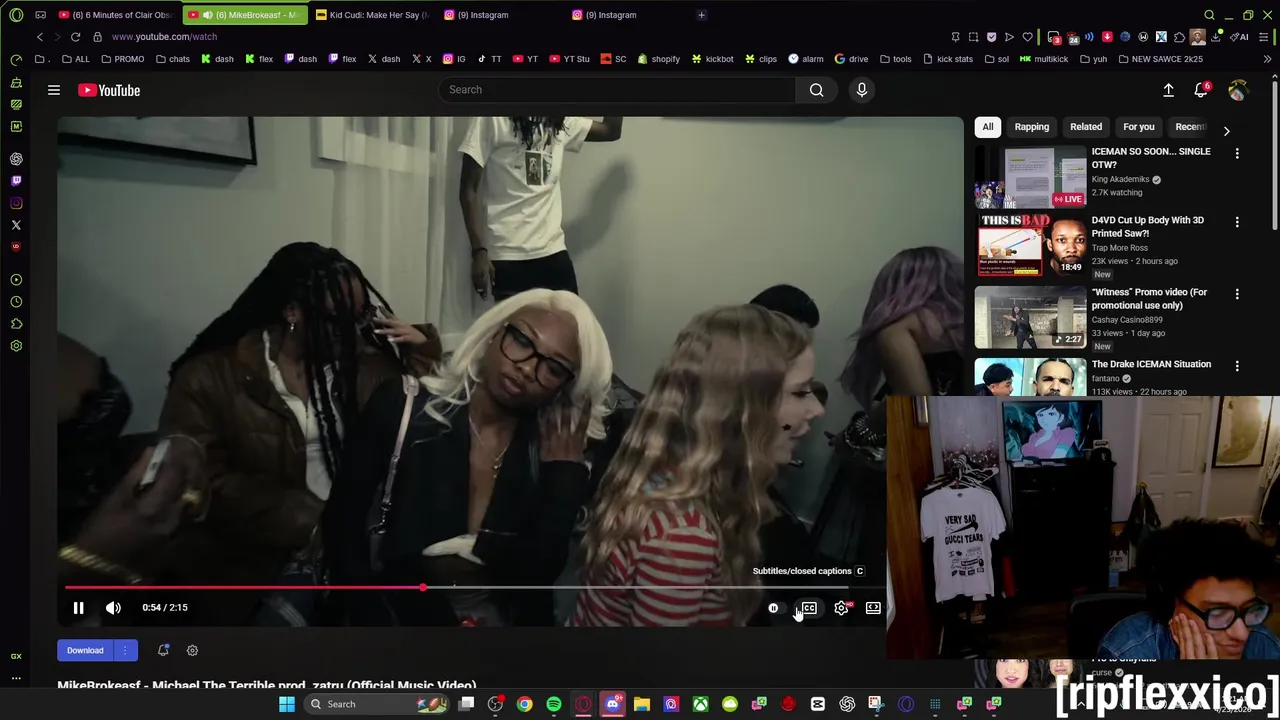Expand overflow bookmarks chevron
Screen dimensions: 1280x720
click(1267, 59)
